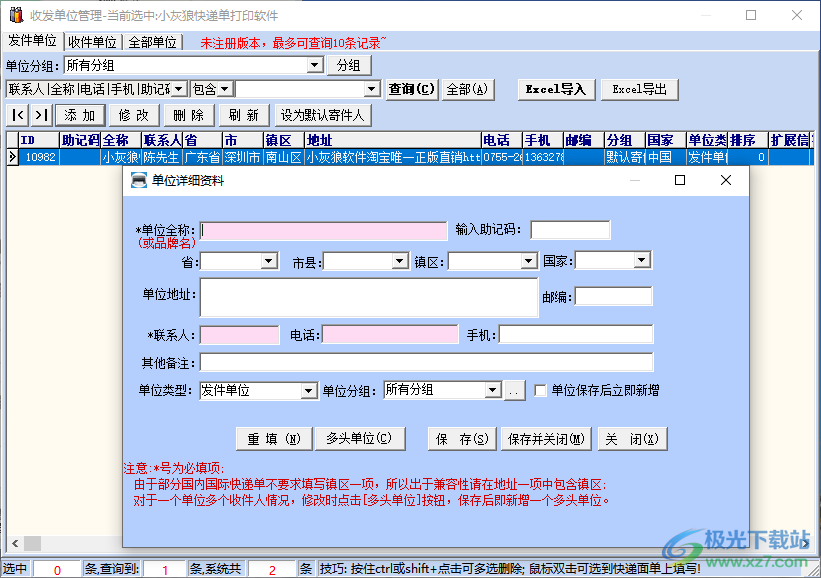Click the 分组 button
821x578 pixels.
(x=349, y=65)
